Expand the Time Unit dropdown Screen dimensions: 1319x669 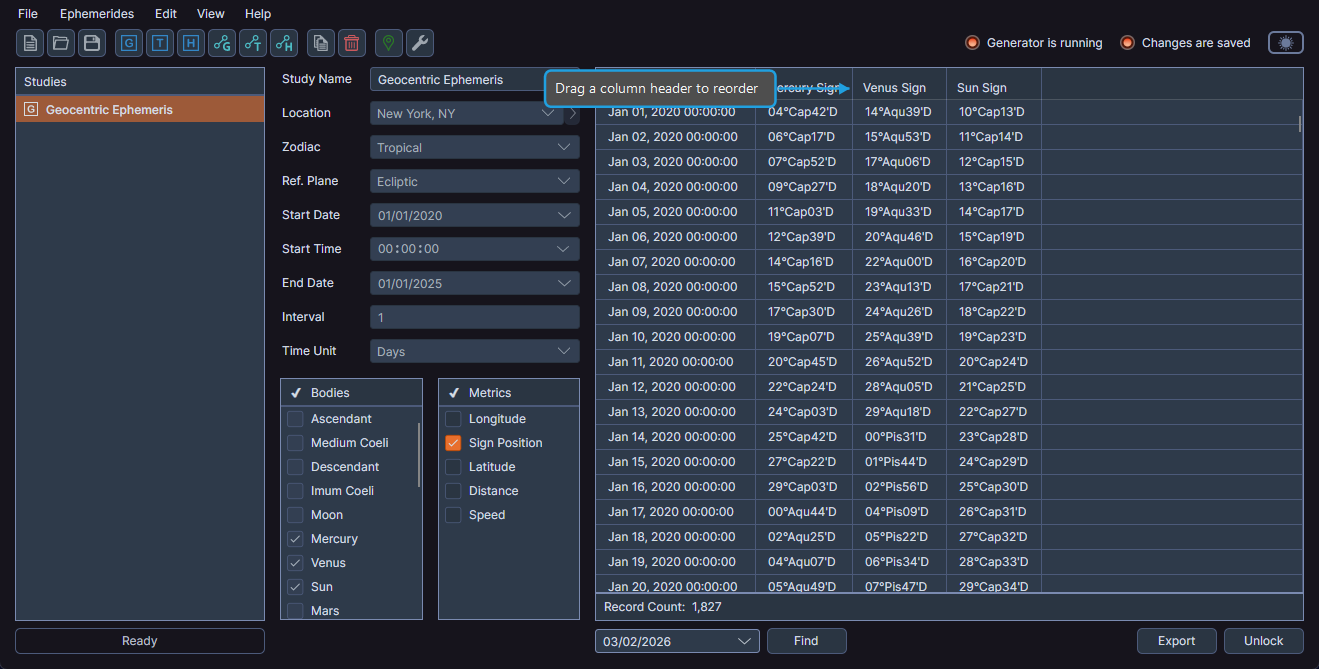[474, 350]
